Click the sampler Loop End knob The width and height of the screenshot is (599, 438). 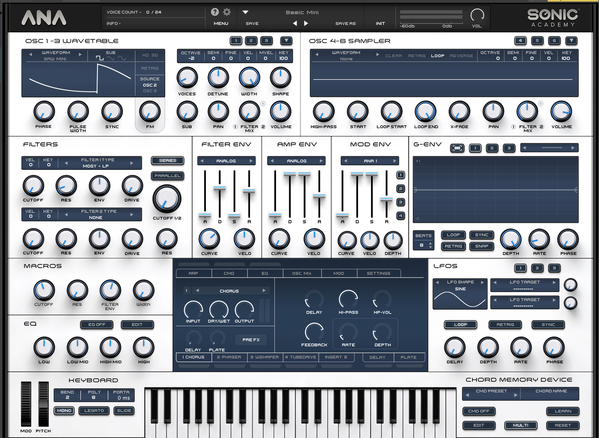(426, 111)
